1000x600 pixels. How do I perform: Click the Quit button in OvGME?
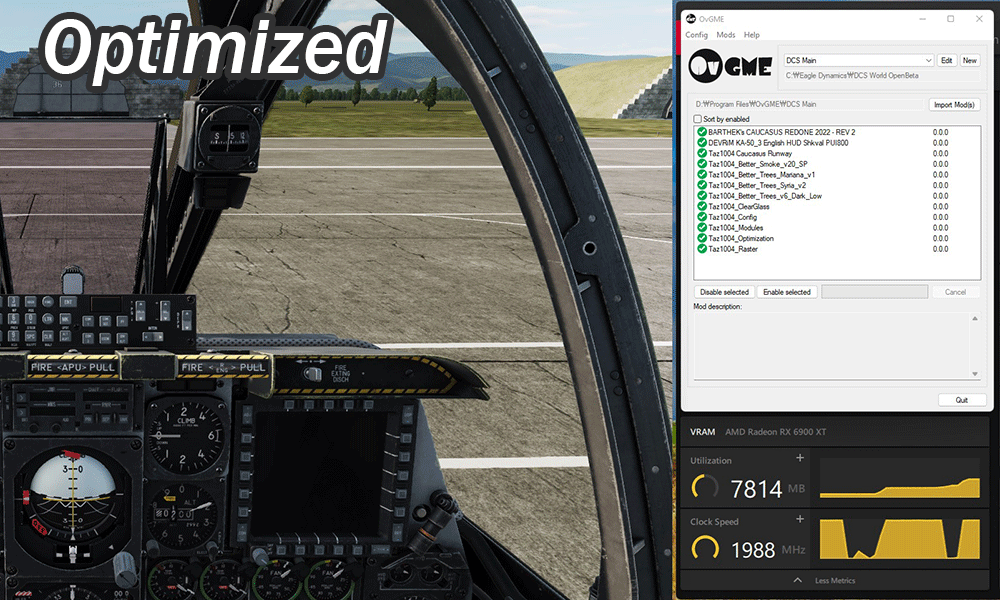point(962,400)
